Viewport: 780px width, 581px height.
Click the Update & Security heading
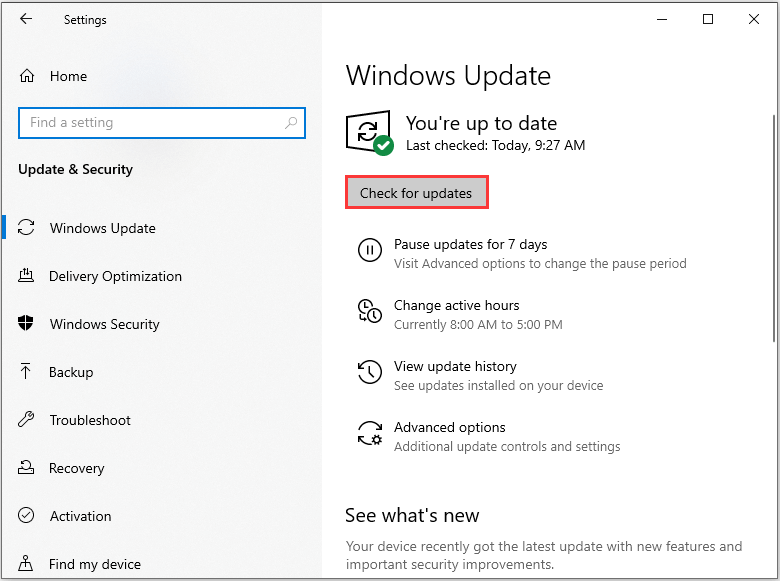tap(76, 169)
